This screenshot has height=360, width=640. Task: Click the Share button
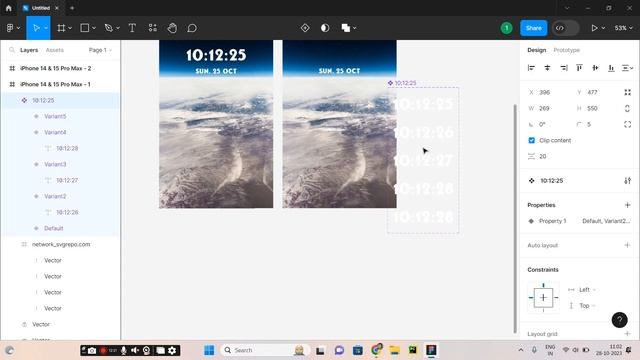point(533,28)
